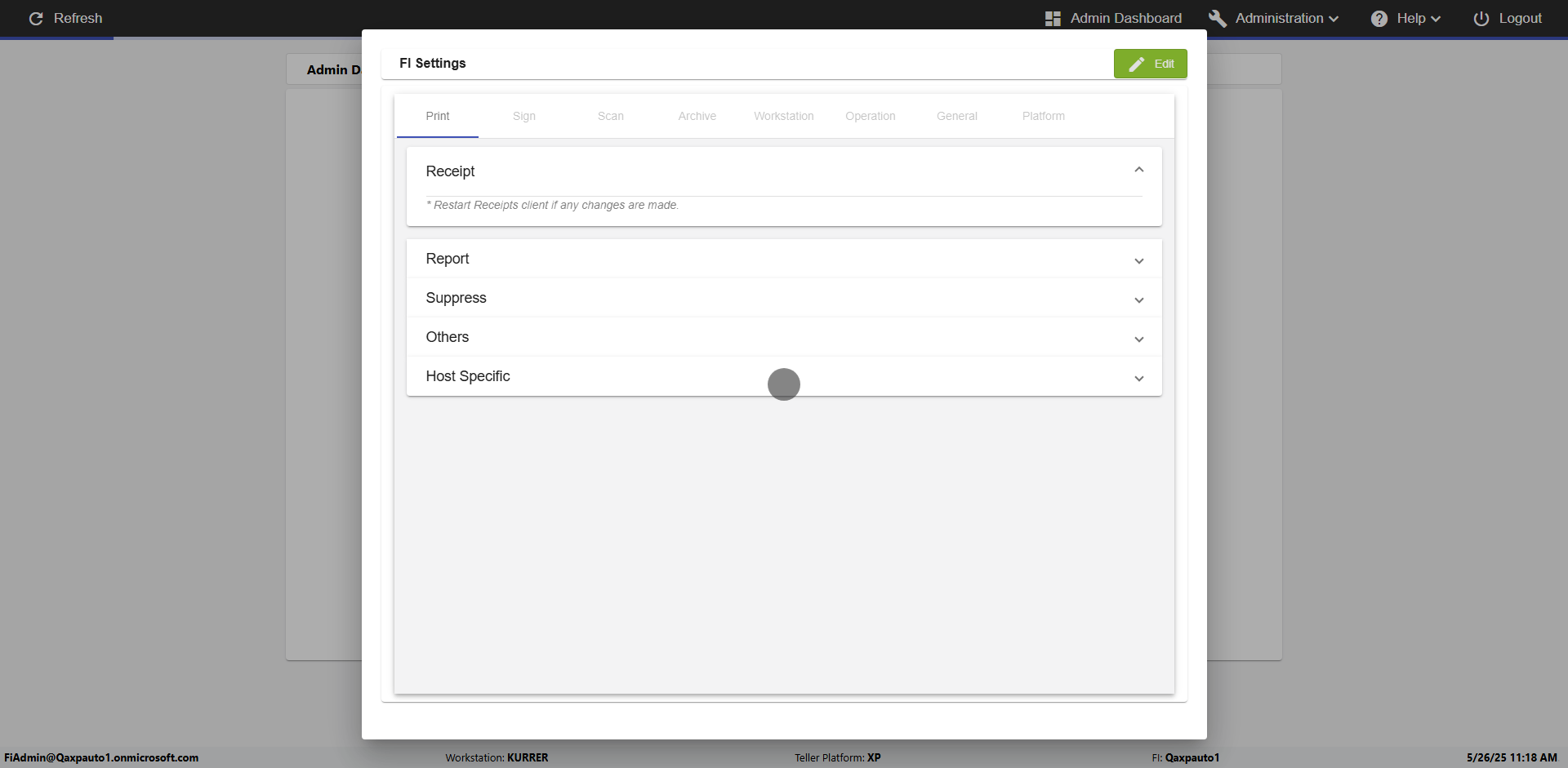1568x768 pixels.
Task: Click the Workstation KURRER status text
Action: tap(497, 757)
